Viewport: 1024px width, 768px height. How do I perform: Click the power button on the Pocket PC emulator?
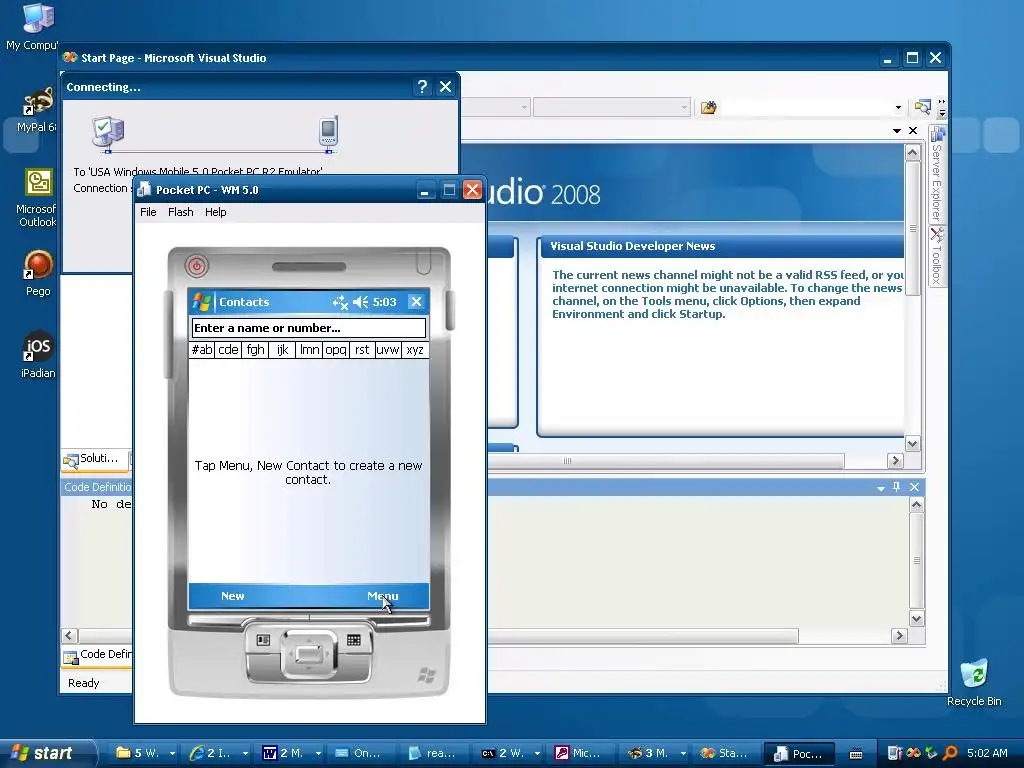[197, 265]
